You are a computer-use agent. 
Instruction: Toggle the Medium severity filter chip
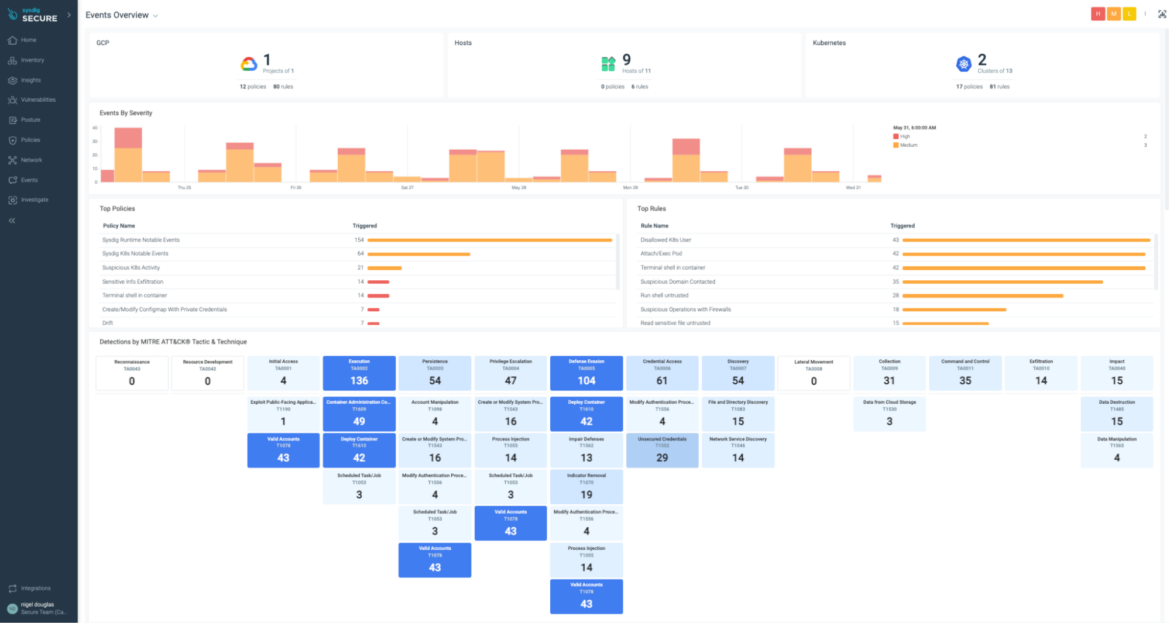(x=1116, y=14)
